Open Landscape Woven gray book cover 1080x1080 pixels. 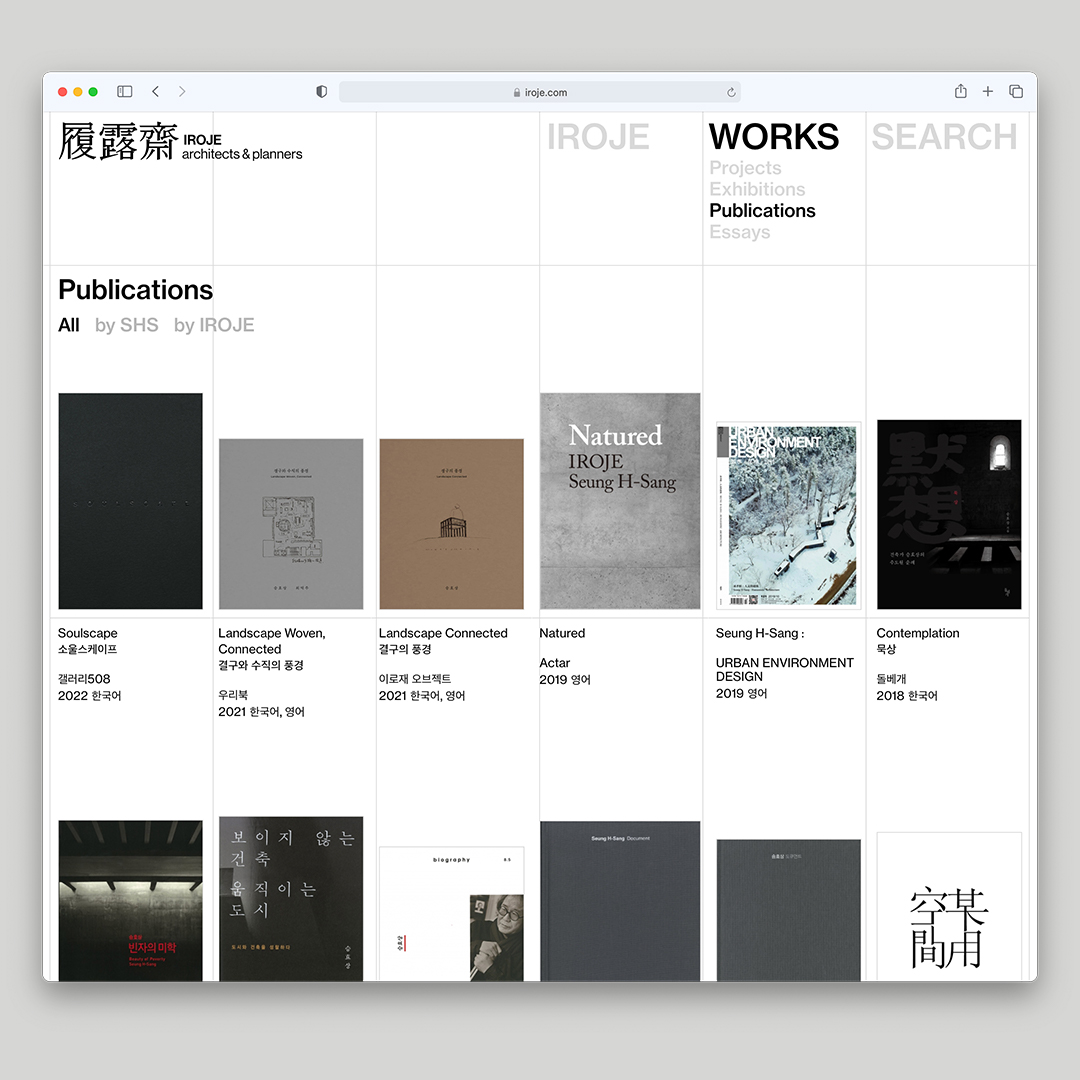[291, 523]
